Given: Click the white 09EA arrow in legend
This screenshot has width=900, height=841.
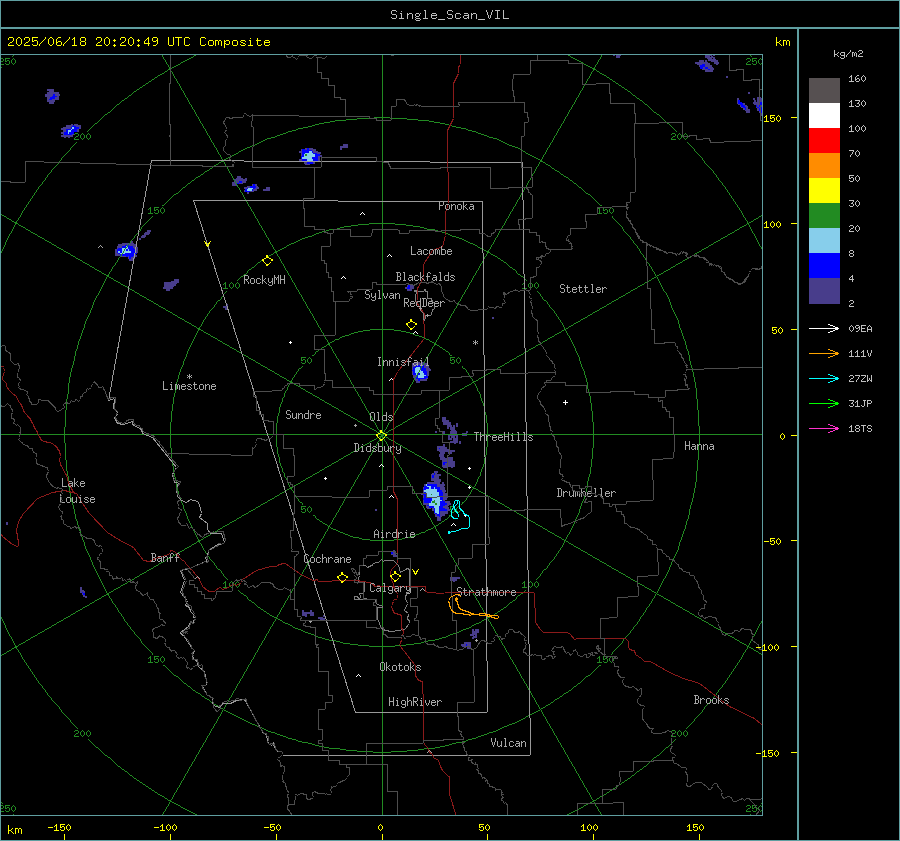Looking at the screenshot, I should click(x=824, y=328).
